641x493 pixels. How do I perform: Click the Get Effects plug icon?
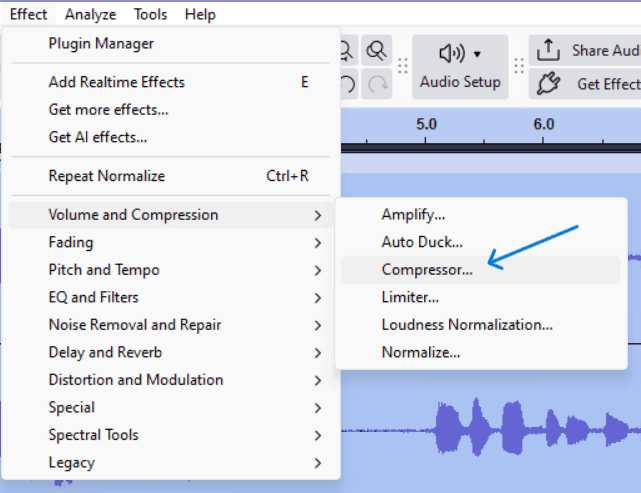click(x=548, y=84)
